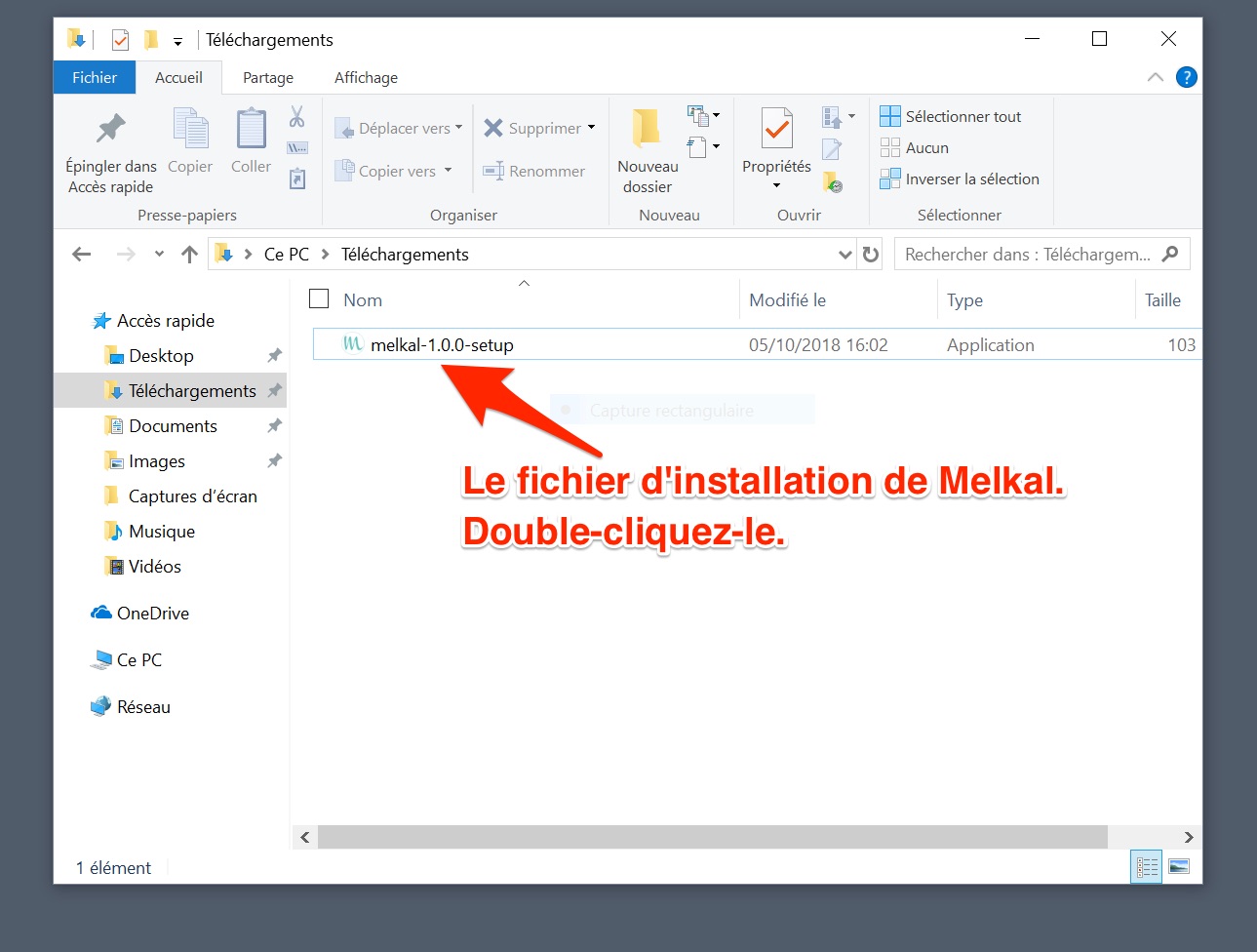1257x952 pixels.
Task: Switch to the Partage ribbon tab
Action: click(x=268, y=77)
